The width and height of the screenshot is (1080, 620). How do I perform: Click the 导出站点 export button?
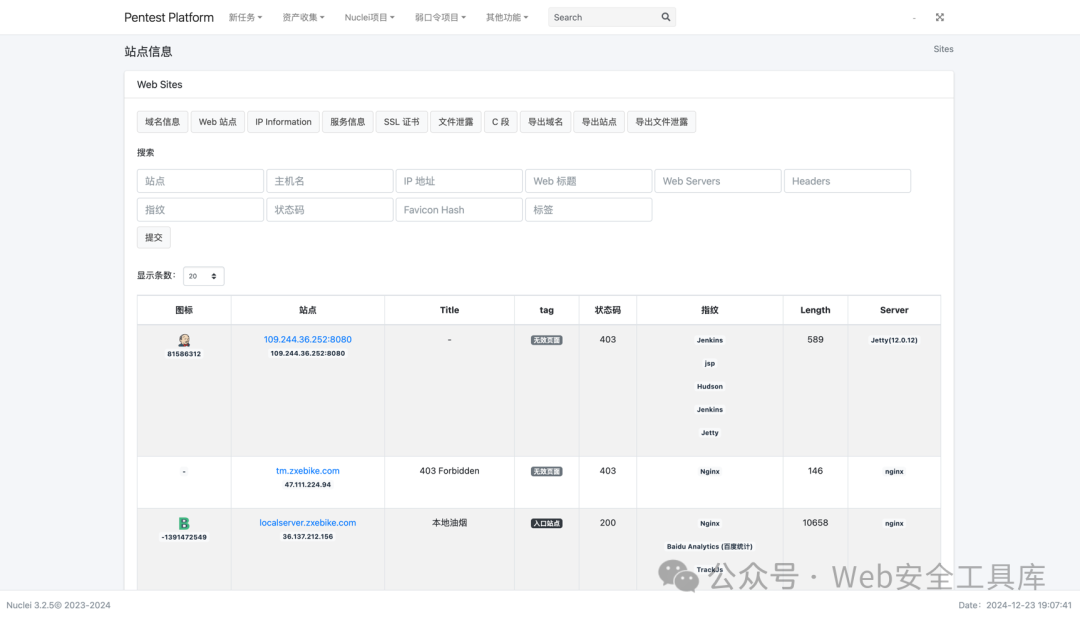(599, 122)
